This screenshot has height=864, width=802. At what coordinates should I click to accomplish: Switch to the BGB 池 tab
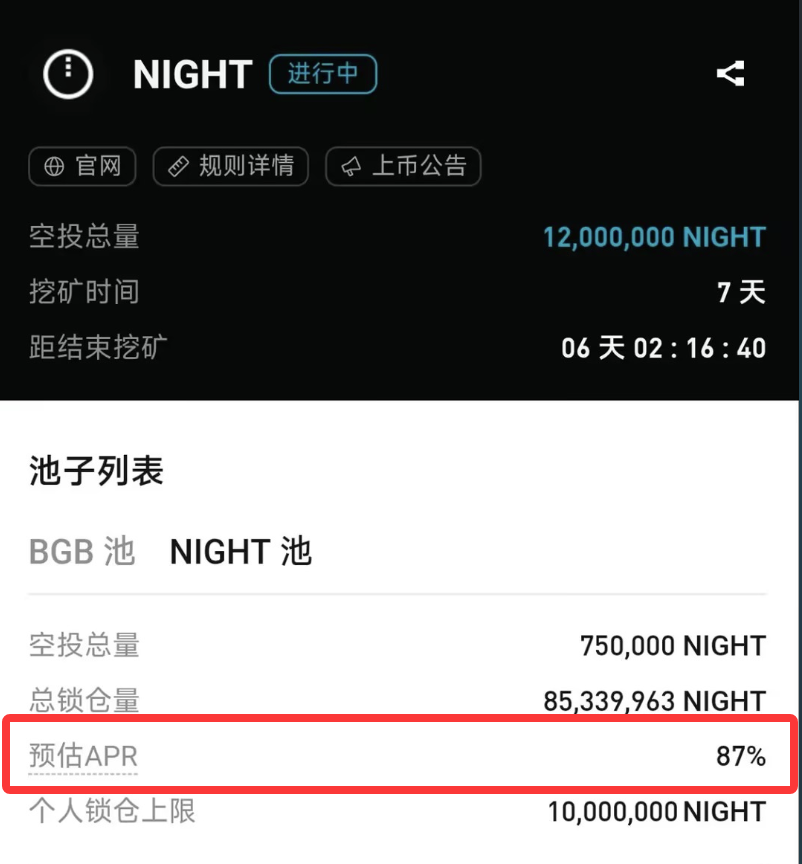pos(82,551)
